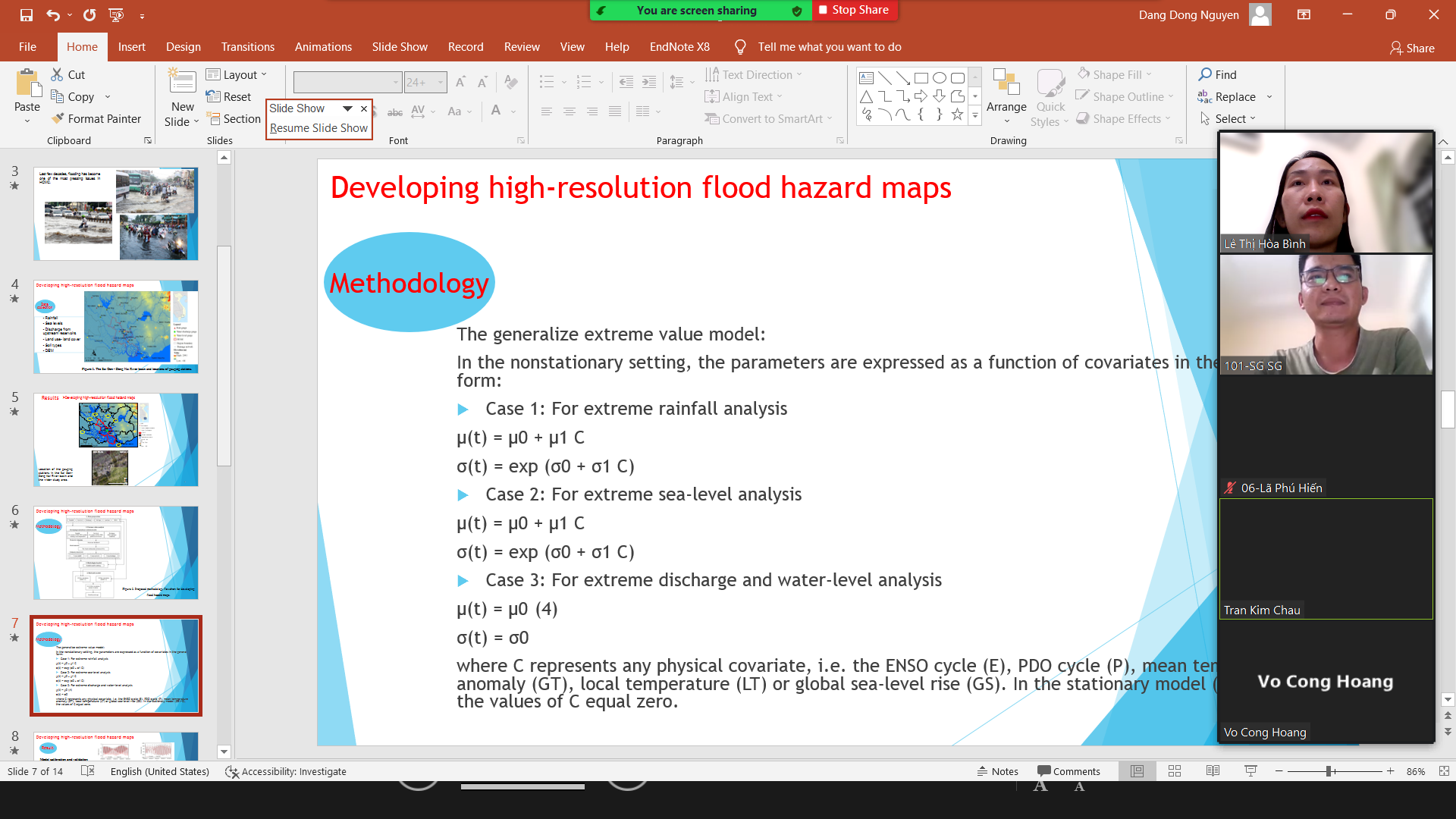Click the Find magnifier icon
The height and width of the screenshot is (819, 1456).
click(x=1205, y=74)
